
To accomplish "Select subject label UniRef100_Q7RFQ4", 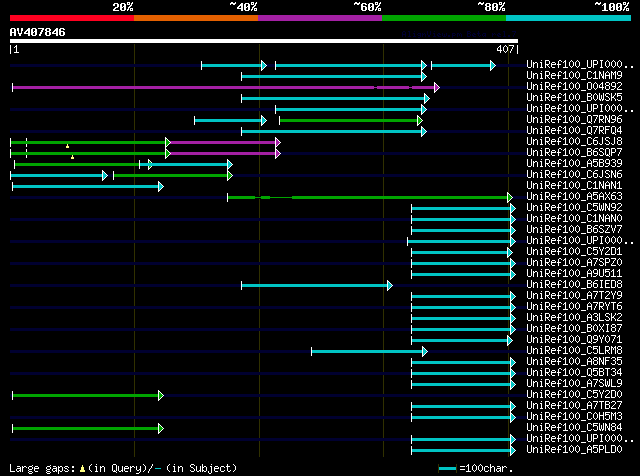I will coord(574,130).
